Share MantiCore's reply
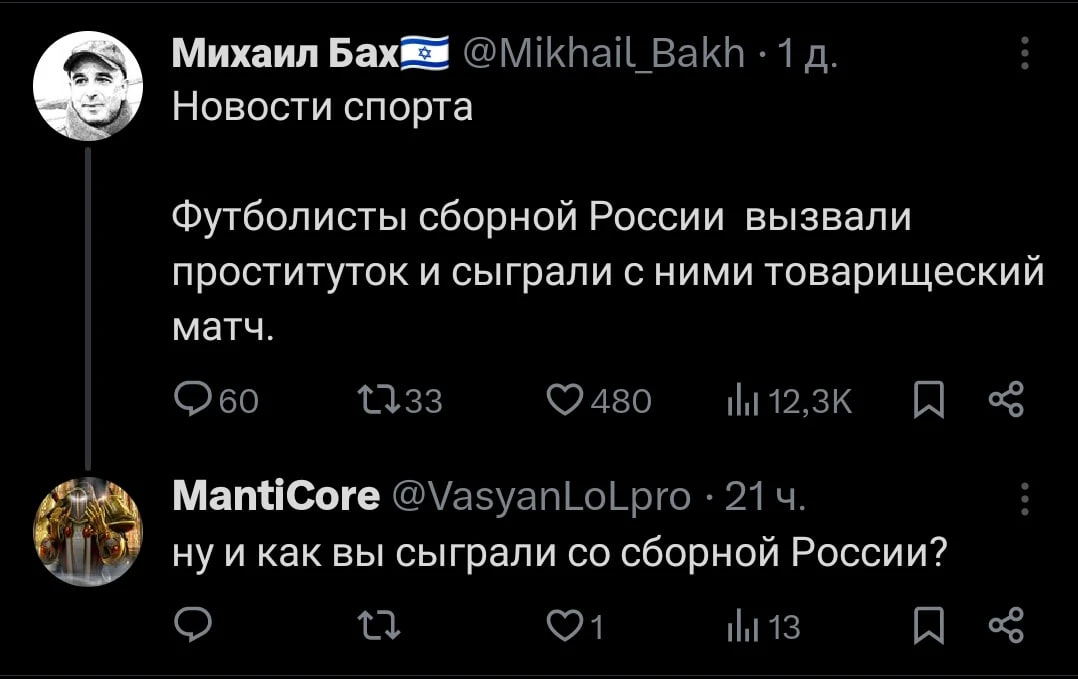The width and height of the screenshot is (1078, 679). [x=1006, y=625]
